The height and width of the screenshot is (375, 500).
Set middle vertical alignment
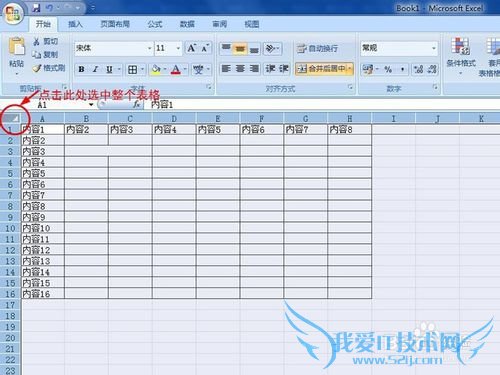[240, 49]
